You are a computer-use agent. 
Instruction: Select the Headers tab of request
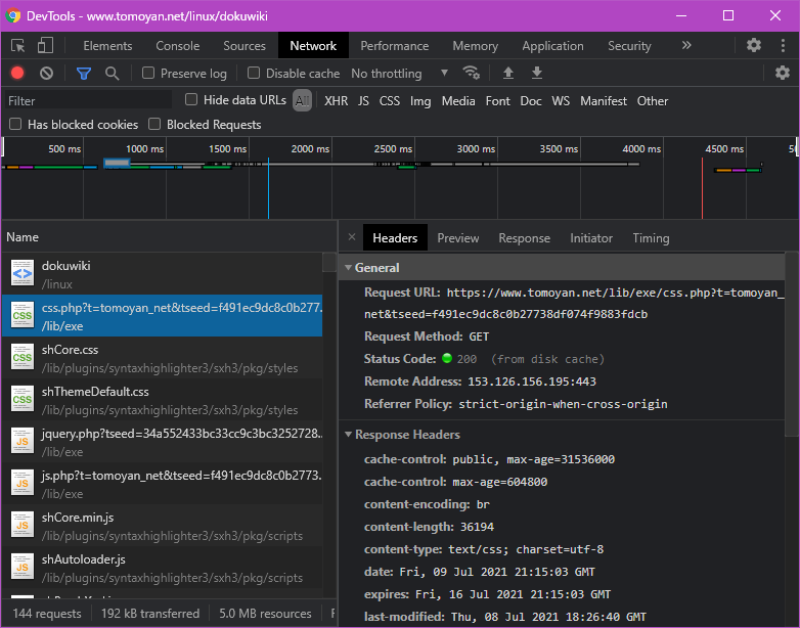[x=395, y=238]
